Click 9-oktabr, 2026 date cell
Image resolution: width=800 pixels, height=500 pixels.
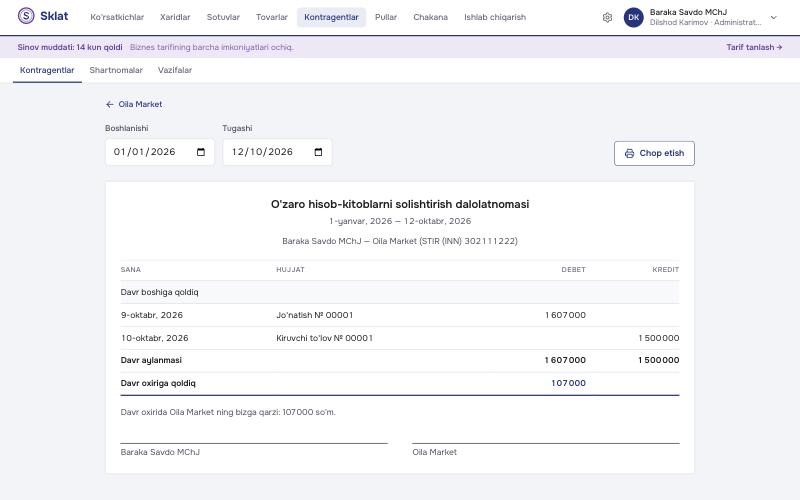click(x=152, y=315)
